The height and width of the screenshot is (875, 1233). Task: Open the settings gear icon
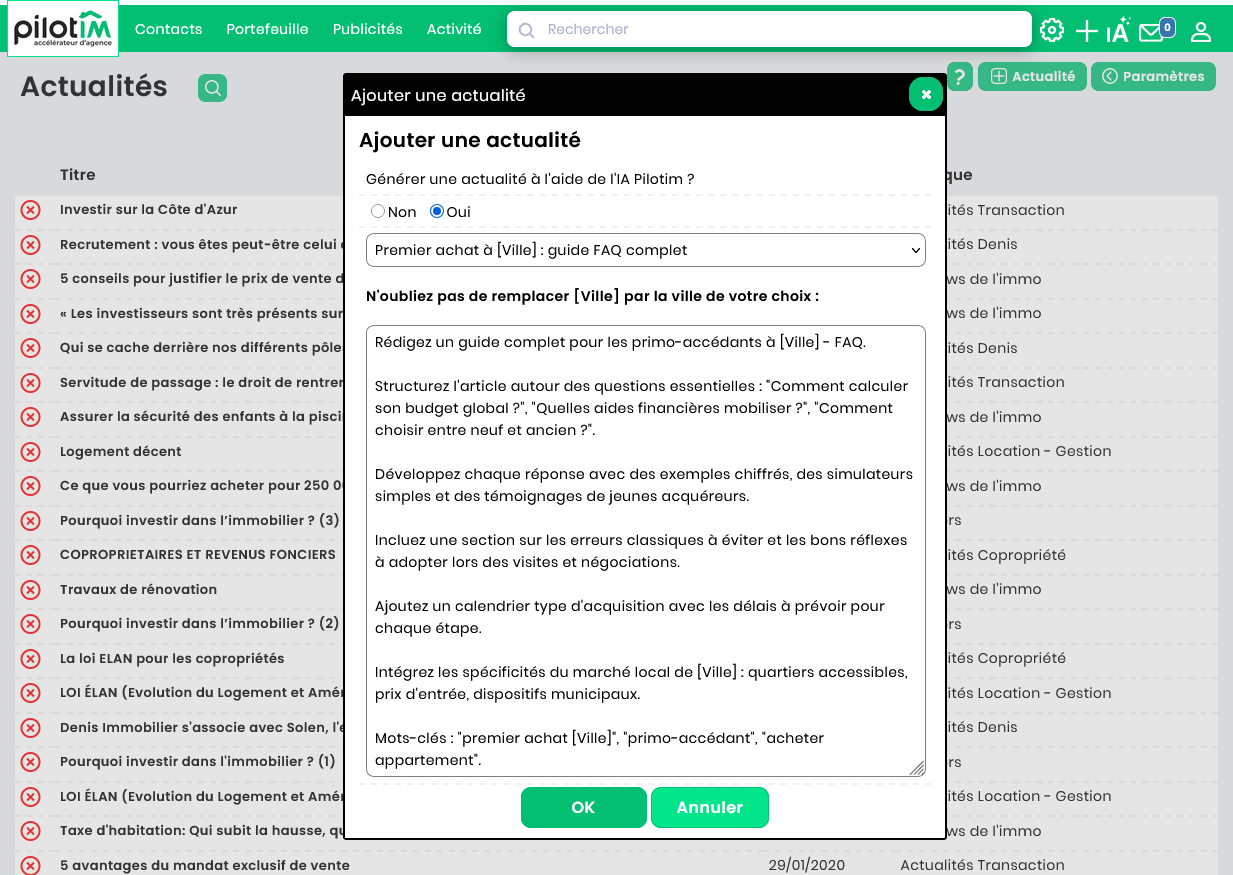1051,30
